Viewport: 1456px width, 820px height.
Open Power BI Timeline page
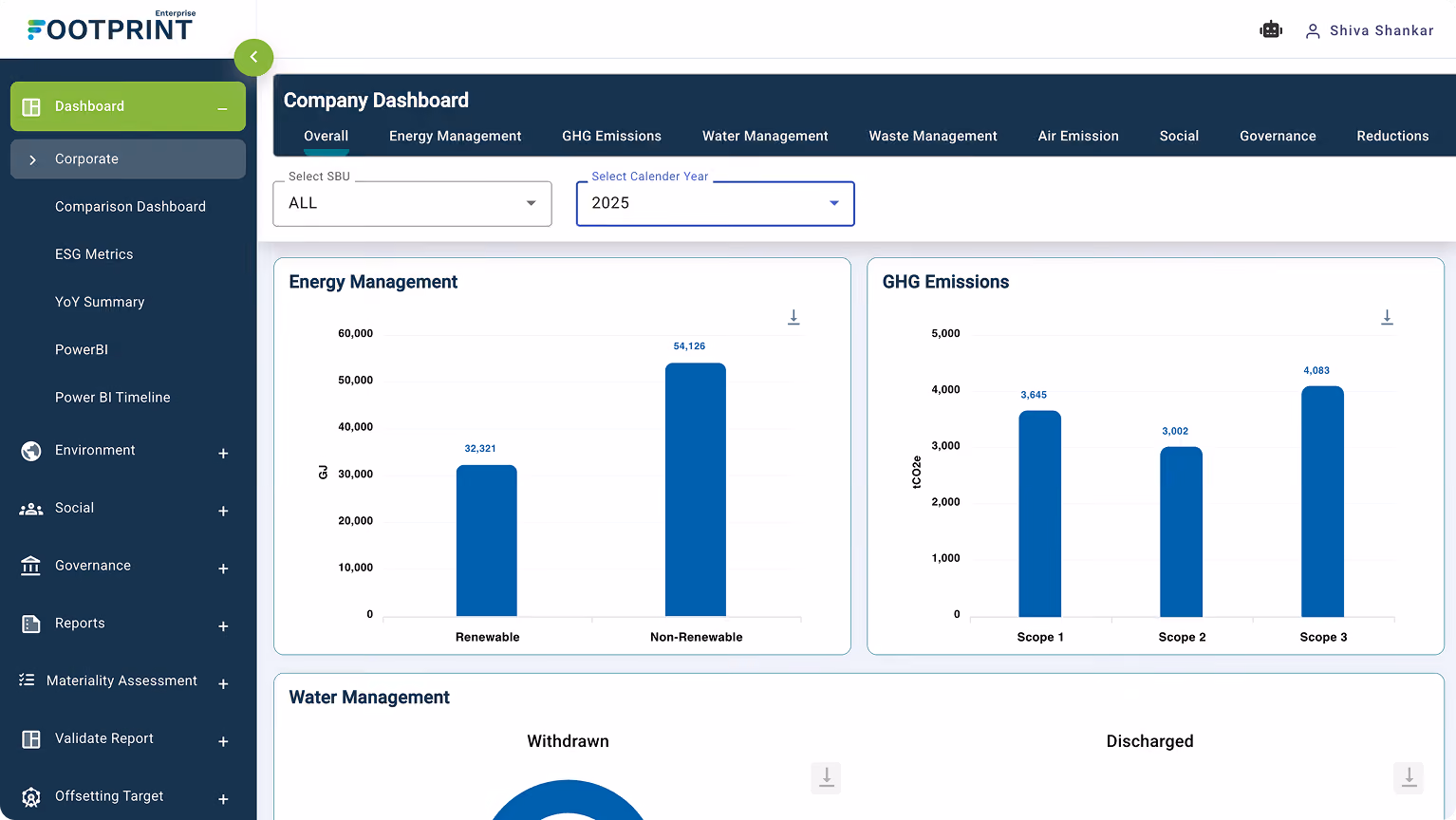point(113,398)
